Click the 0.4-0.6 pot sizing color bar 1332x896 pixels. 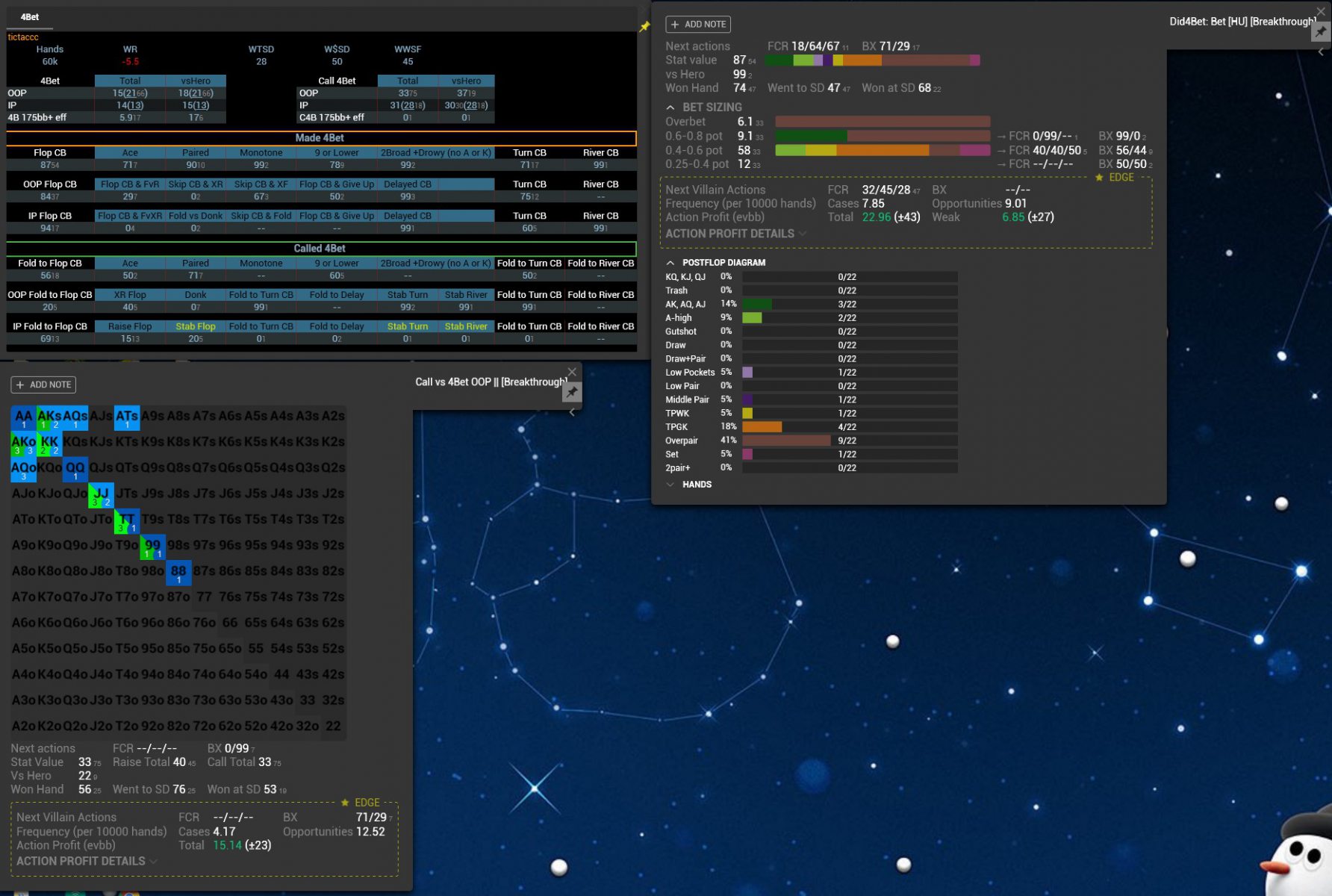[x=883, y=150]
